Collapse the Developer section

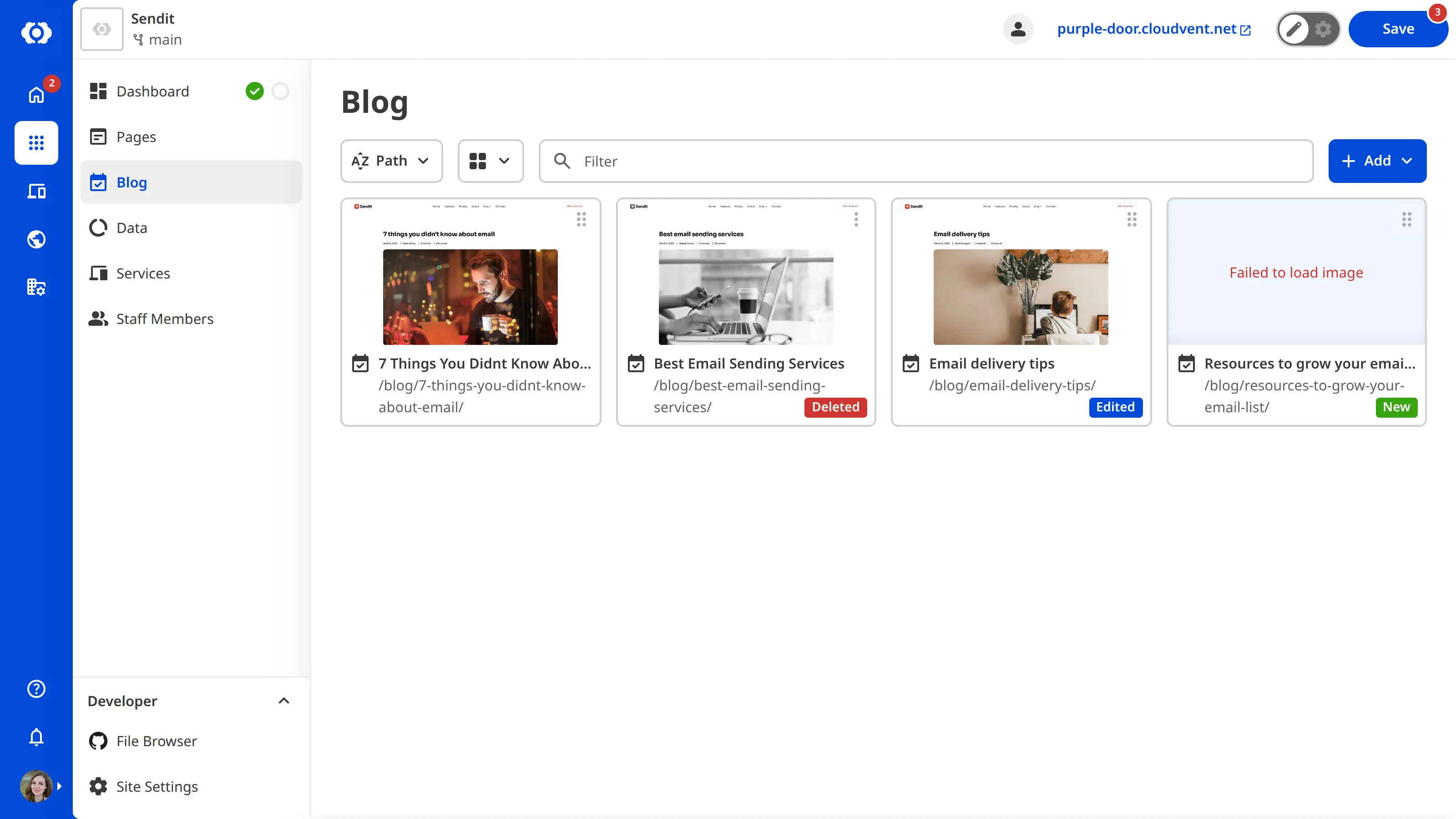coord(284,701)
